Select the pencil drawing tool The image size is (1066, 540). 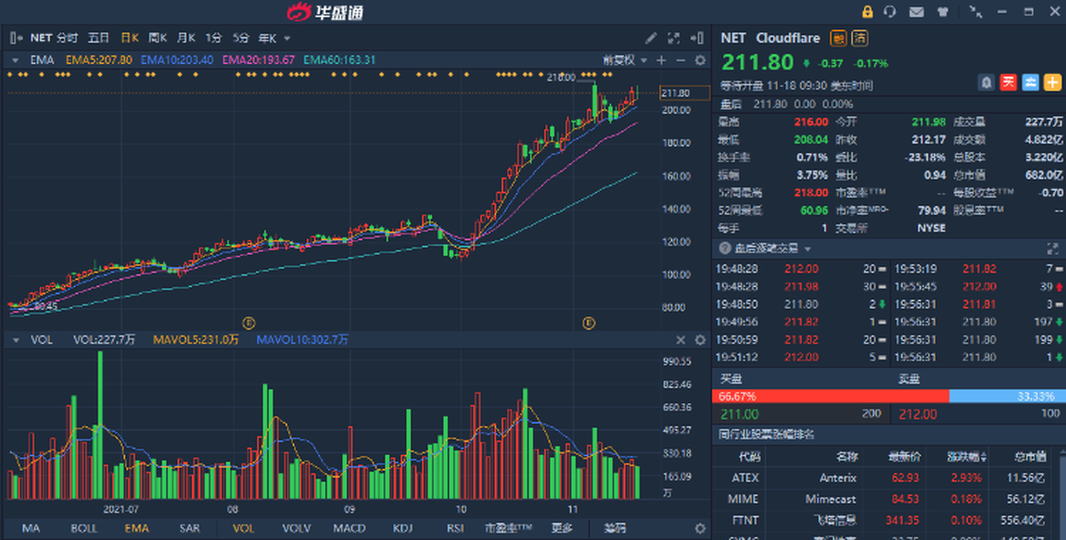click(x=651, y=38)
